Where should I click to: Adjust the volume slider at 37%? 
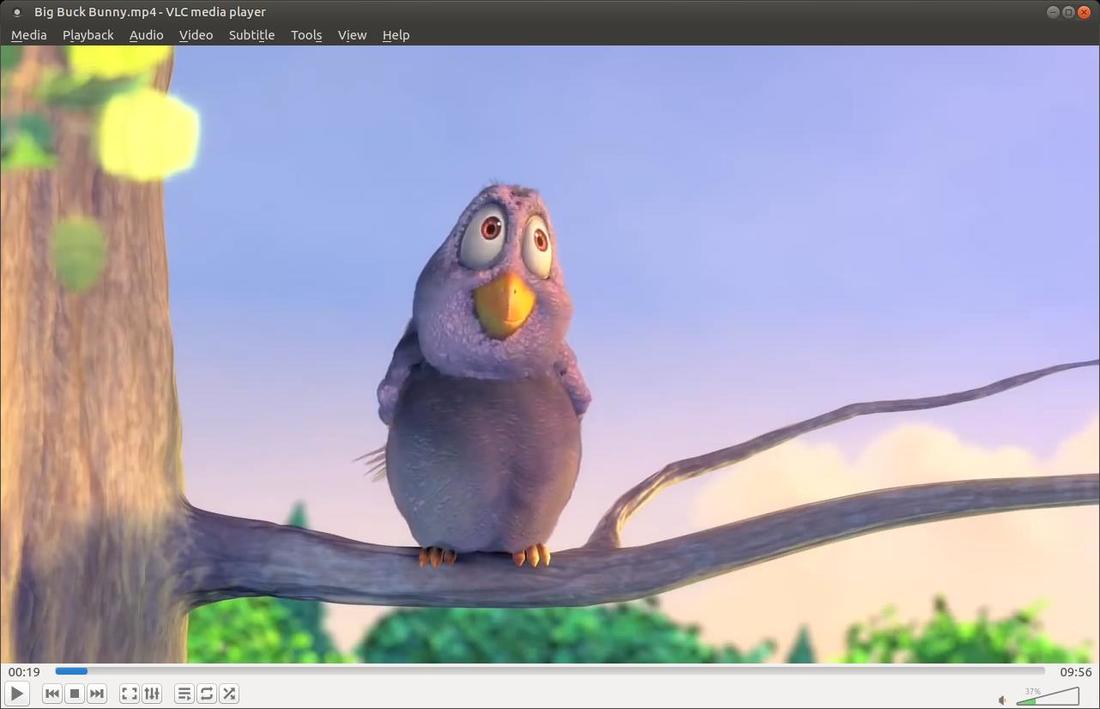[1047, 696]
